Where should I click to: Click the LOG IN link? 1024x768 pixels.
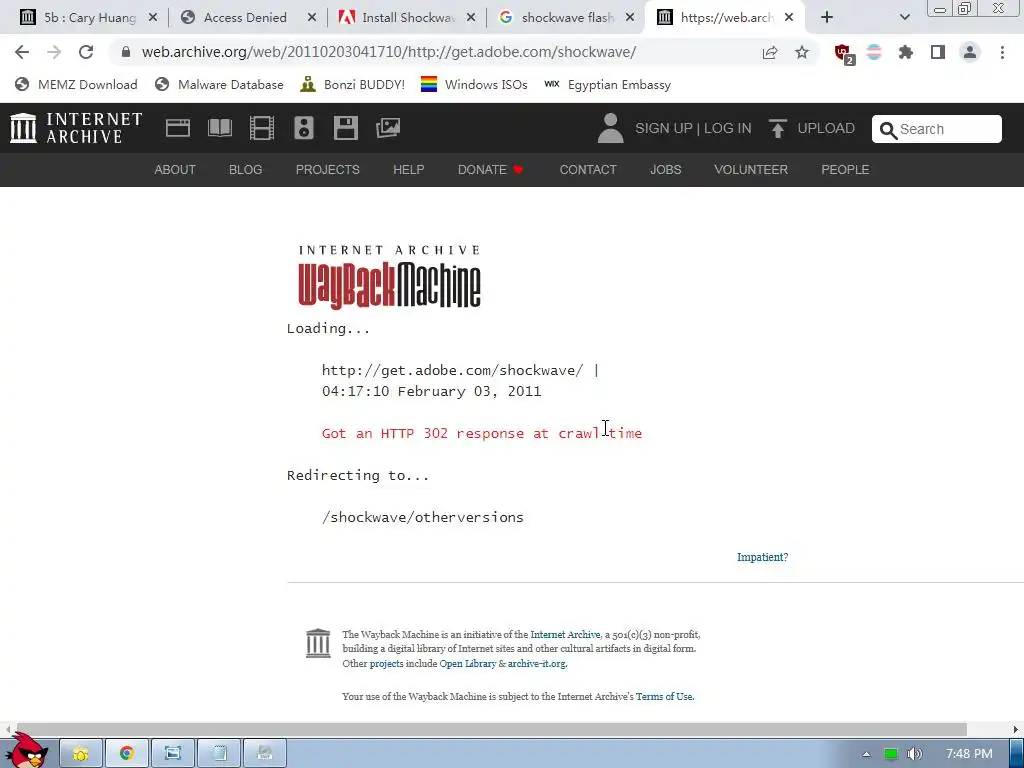point(728,128)
